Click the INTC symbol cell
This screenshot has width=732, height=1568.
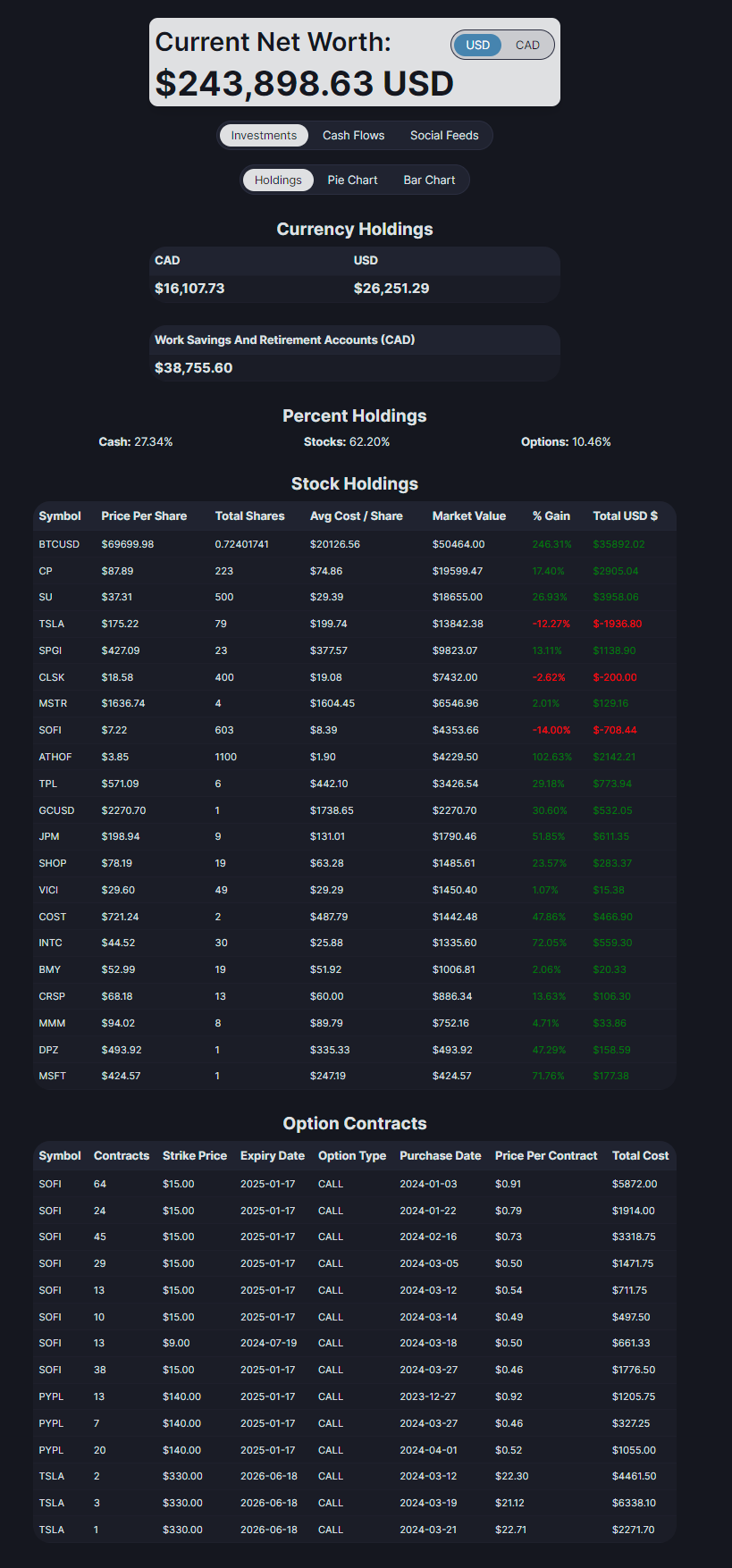tap(51, 943)
